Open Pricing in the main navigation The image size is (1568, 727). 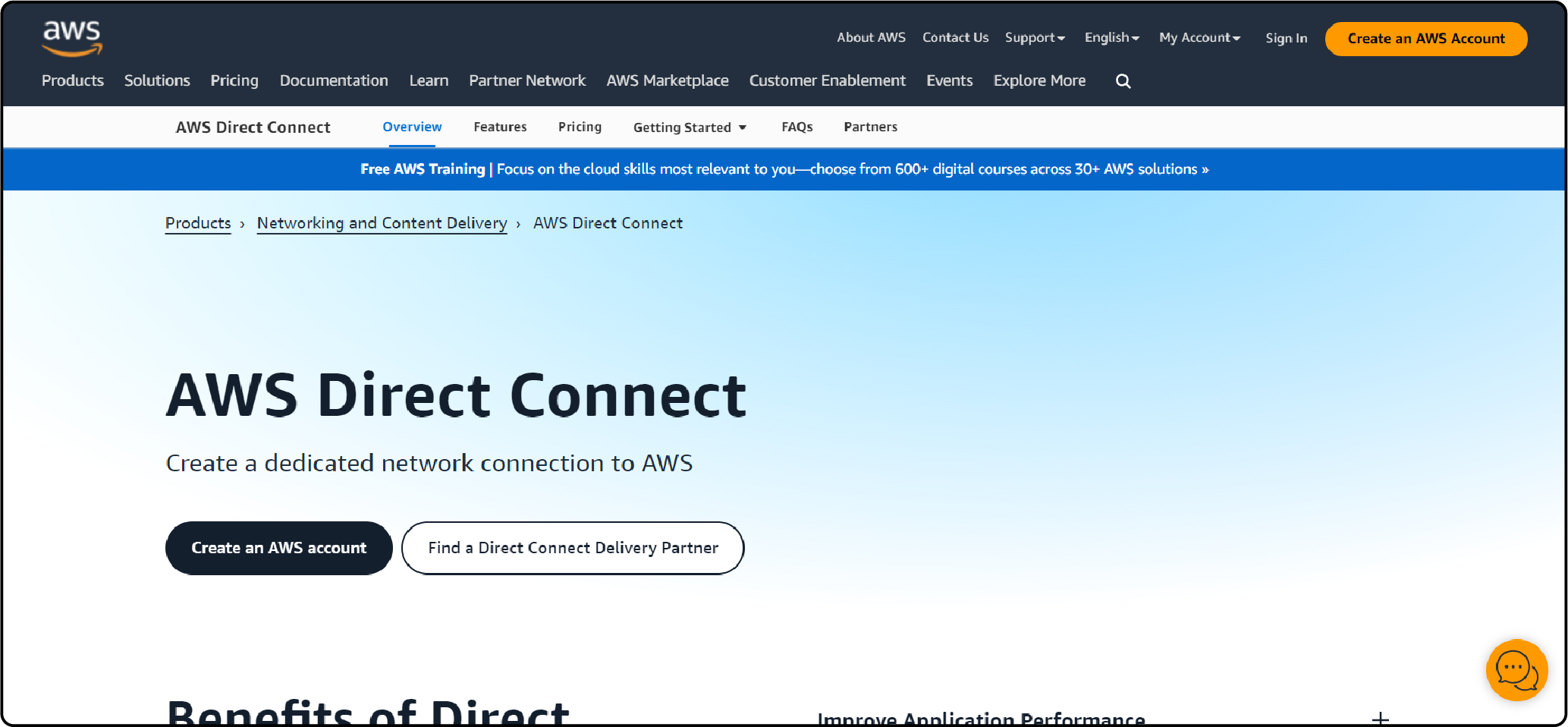click(x=234, y=80)
